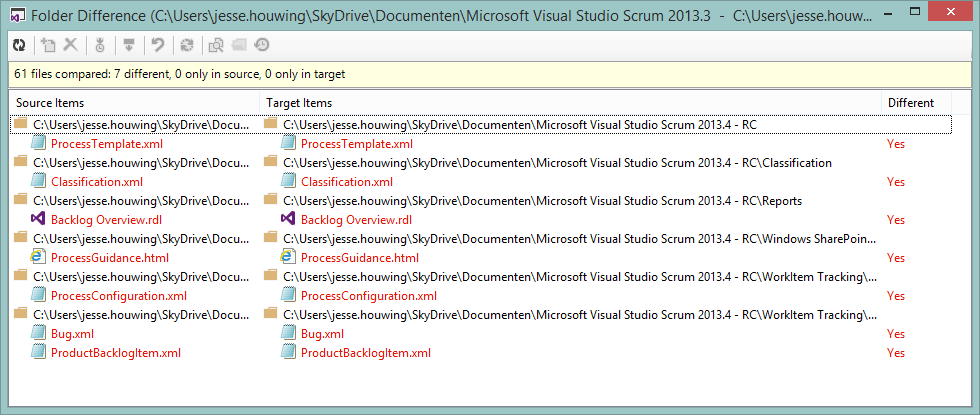The height and width of the screenshot is (415, 980).
Task: Click the Compare files magnifier toolbar icon
Action: pyautogui.click(x=216, y=44)
